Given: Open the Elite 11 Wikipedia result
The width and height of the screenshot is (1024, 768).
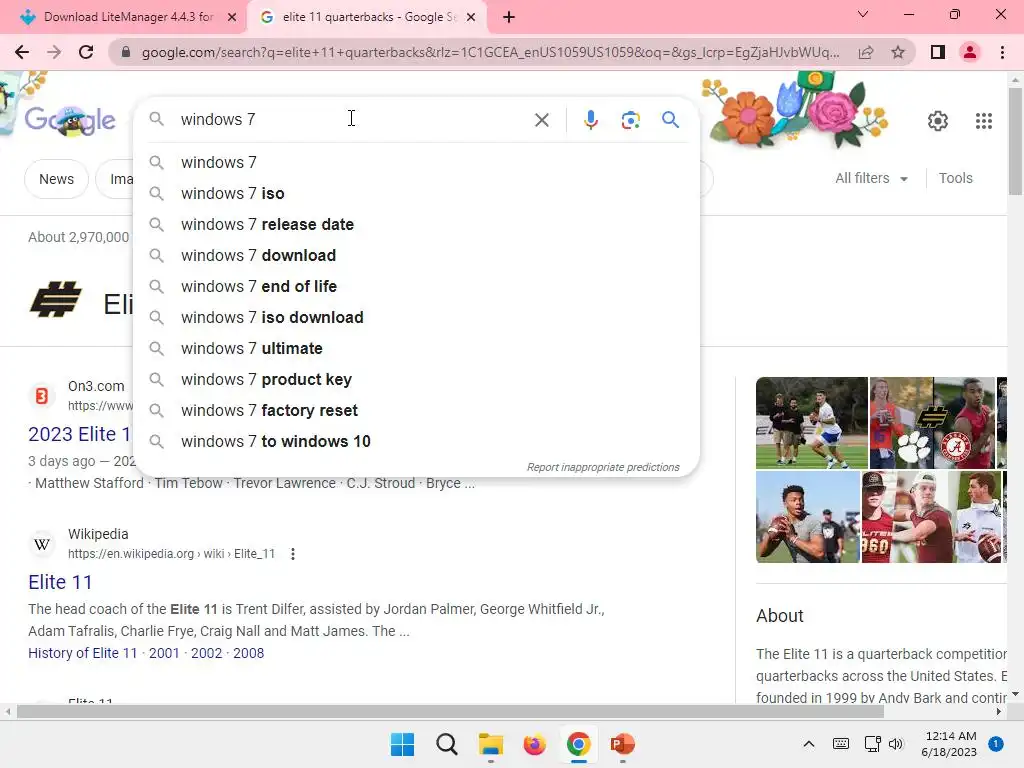Looking at the screenshot, I should (60, 582).
